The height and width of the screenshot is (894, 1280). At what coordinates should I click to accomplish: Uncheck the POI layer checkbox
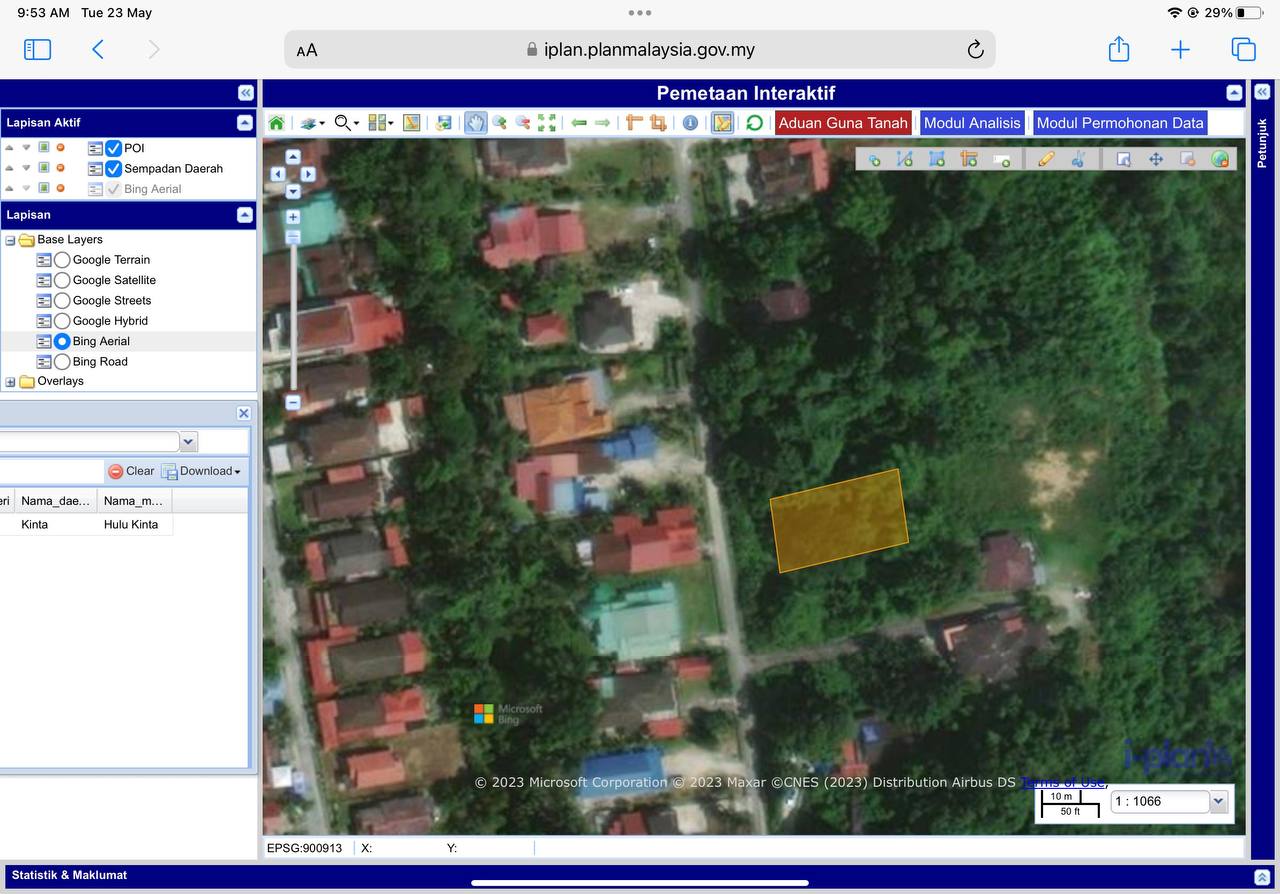[x=114, y=148]
